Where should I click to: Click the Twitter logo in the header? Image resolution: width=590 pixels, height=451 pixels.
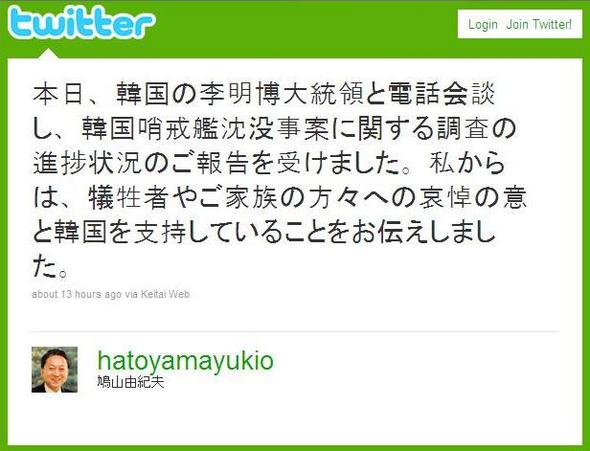(x=81, y=23)
